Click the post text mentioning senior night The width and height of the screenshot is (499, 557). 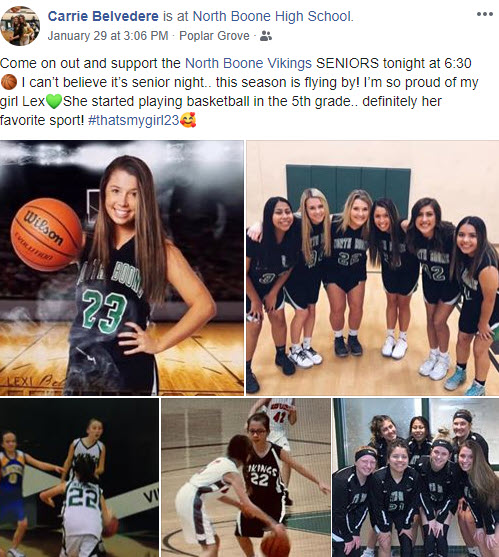(239, 92)
